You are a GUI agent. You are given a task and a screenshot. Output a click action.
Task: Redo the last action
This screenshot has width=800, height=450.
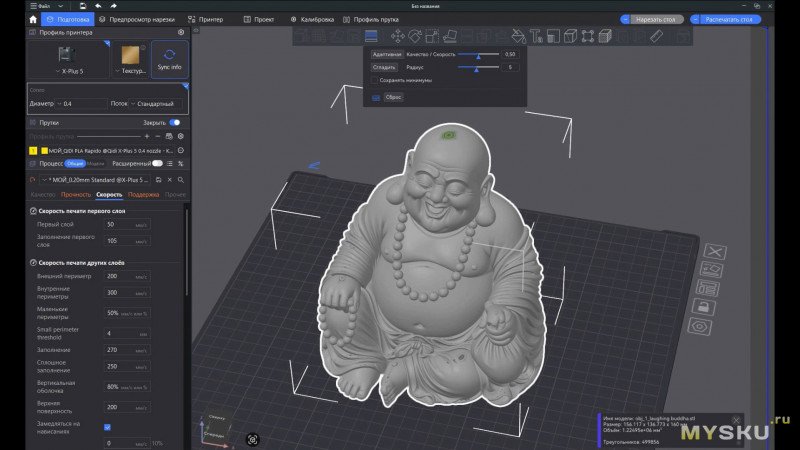113,6
